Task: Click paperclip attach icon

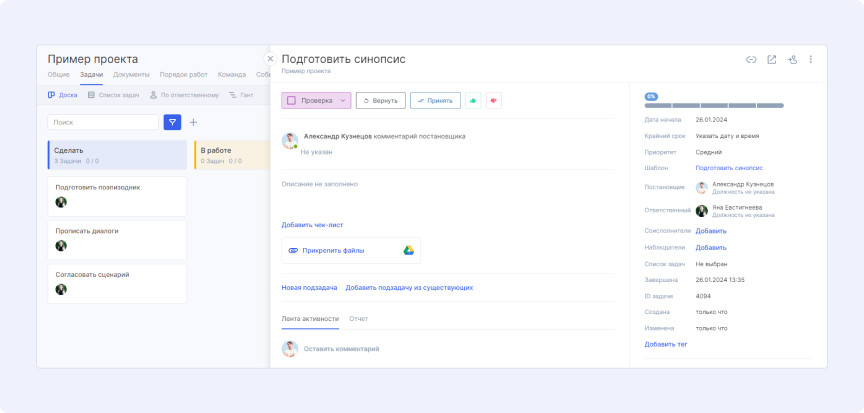Action: click(x=293, y=251)
